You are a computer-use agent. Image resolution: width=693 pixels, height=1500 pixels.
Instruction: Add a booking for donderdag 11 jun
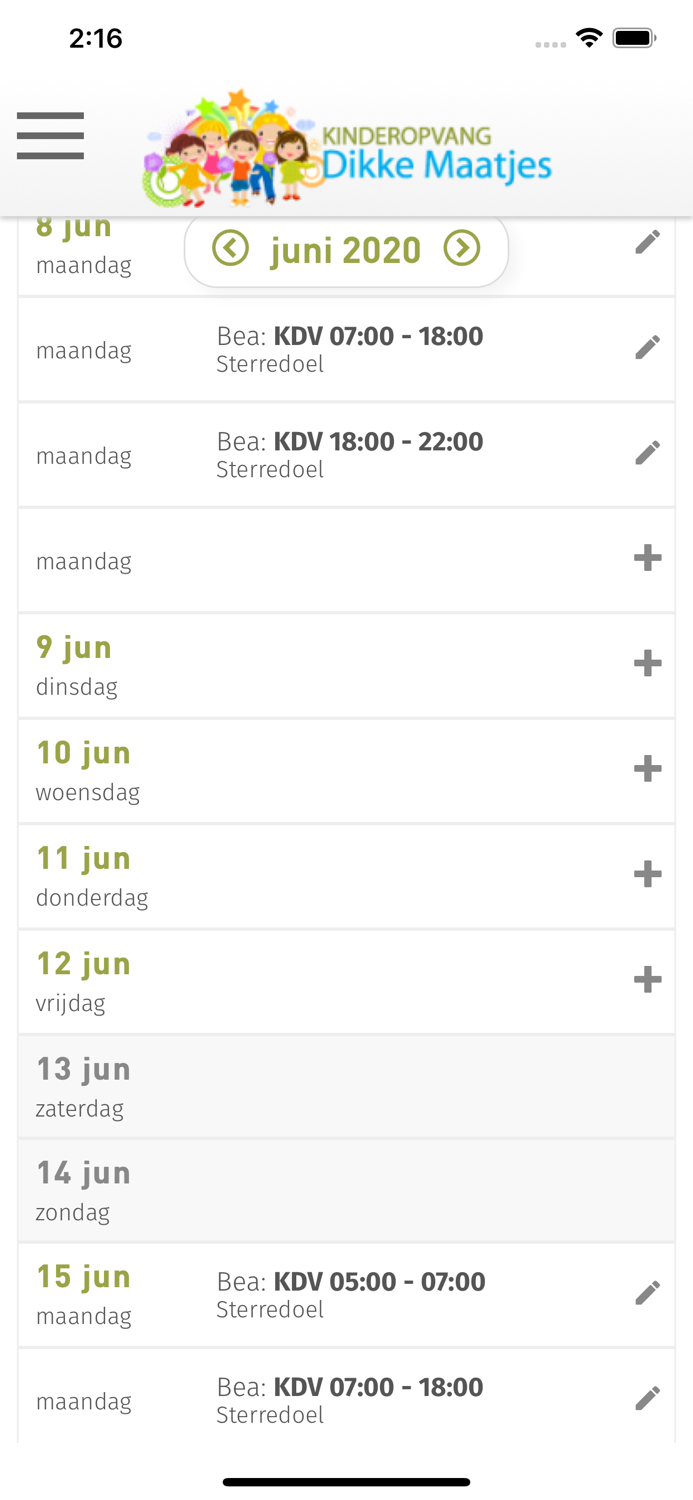point(647,874)
